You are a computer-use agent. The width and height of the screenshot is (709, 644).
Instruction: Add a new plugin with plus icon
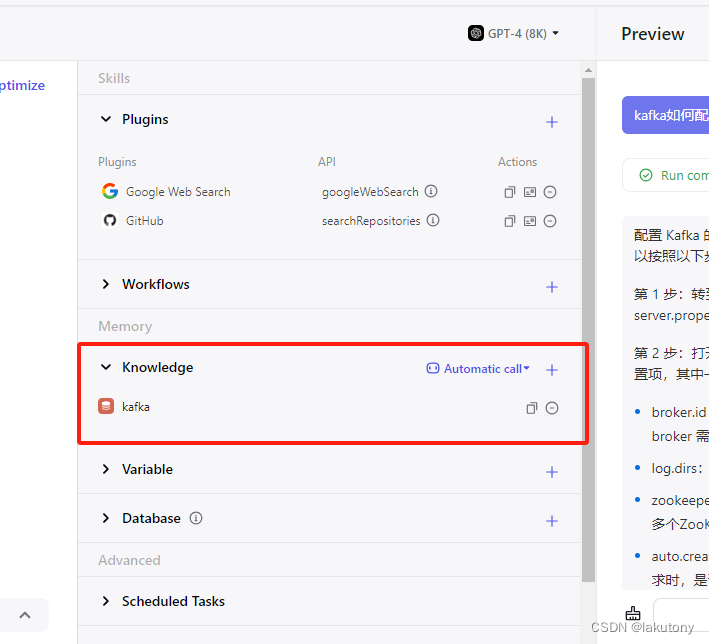(551, 122)
